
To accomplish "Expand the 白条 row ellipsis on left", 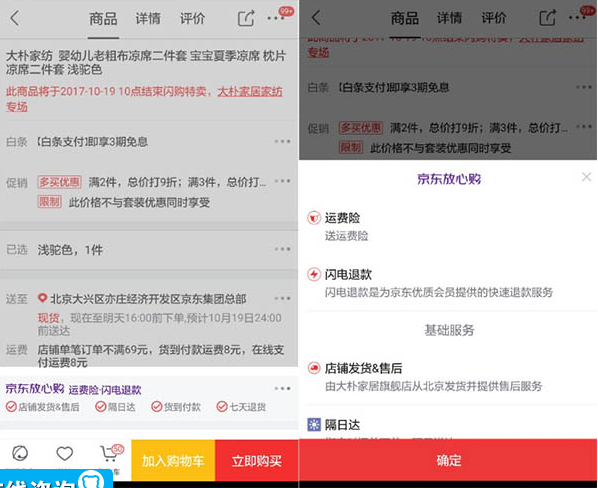I will click(283, 141).
